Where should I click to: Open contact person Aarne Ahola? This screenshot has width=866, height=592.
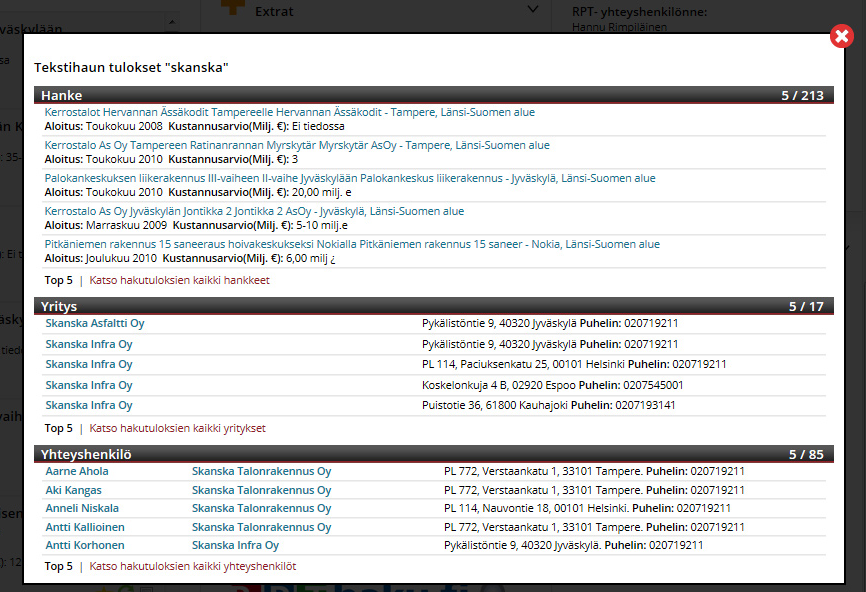pos(77,471)
